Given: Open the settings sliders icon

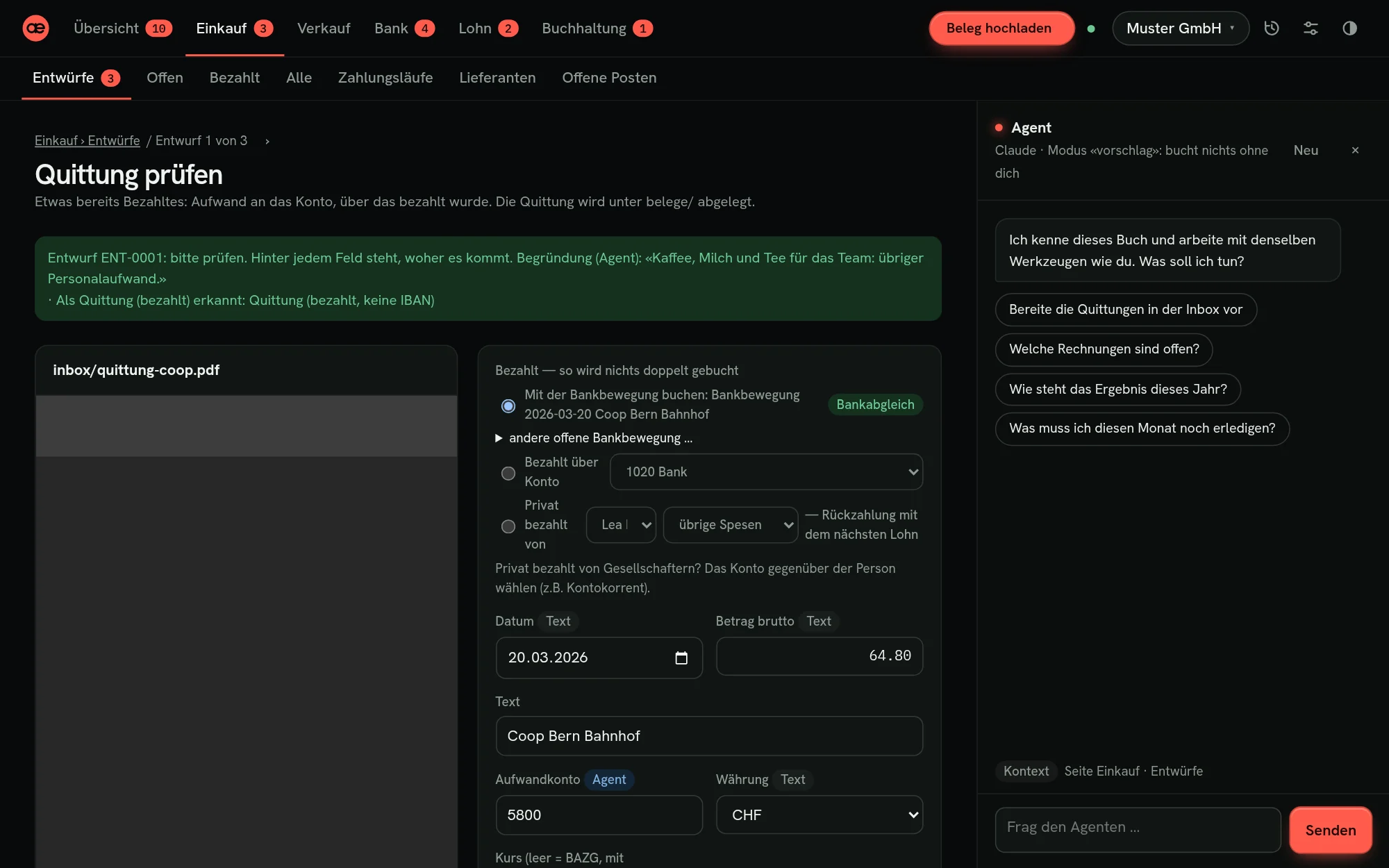Looking at the screenshot, I should [1311, 28].
